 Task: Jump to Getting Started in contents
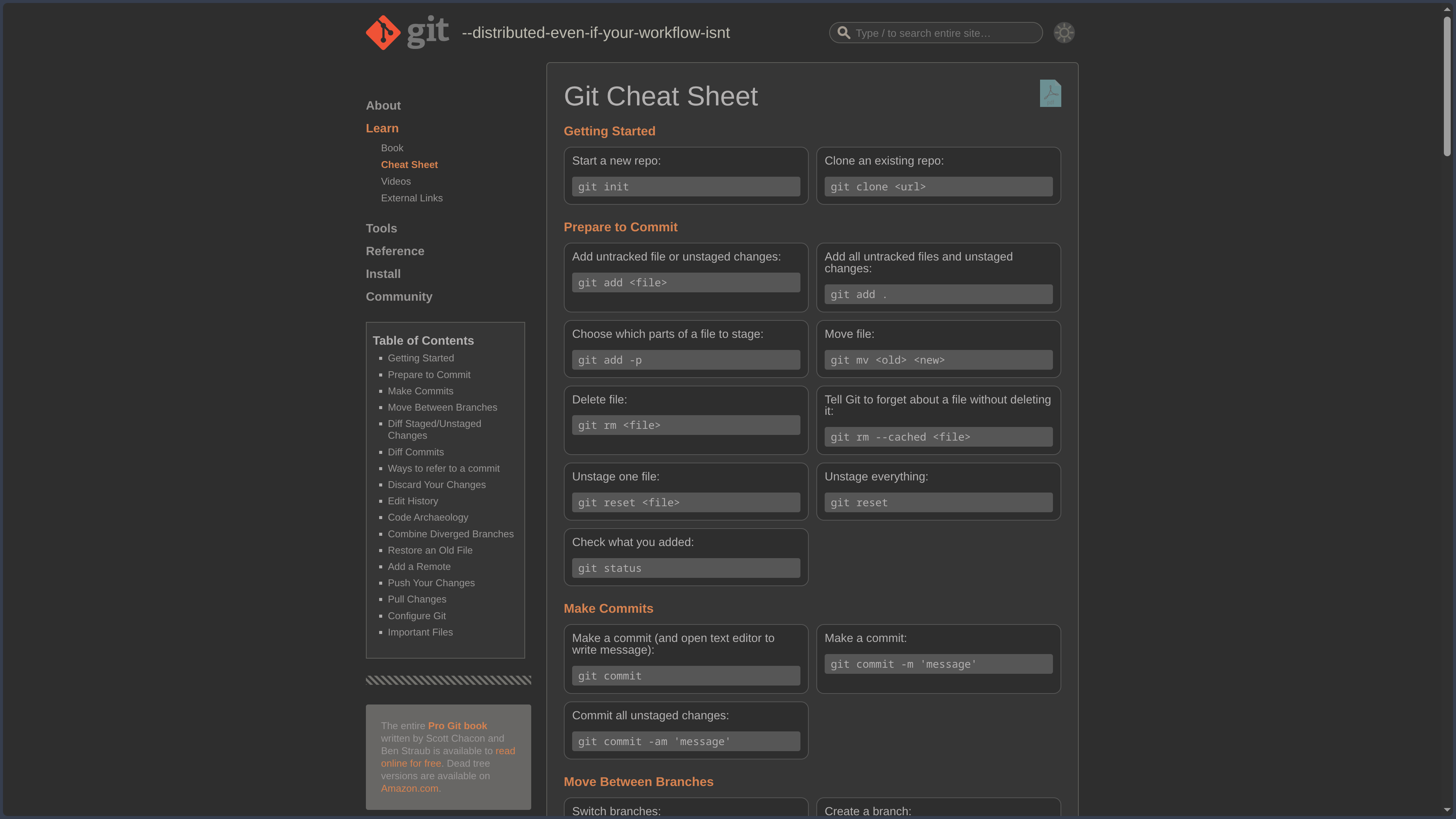click(420, 358)
